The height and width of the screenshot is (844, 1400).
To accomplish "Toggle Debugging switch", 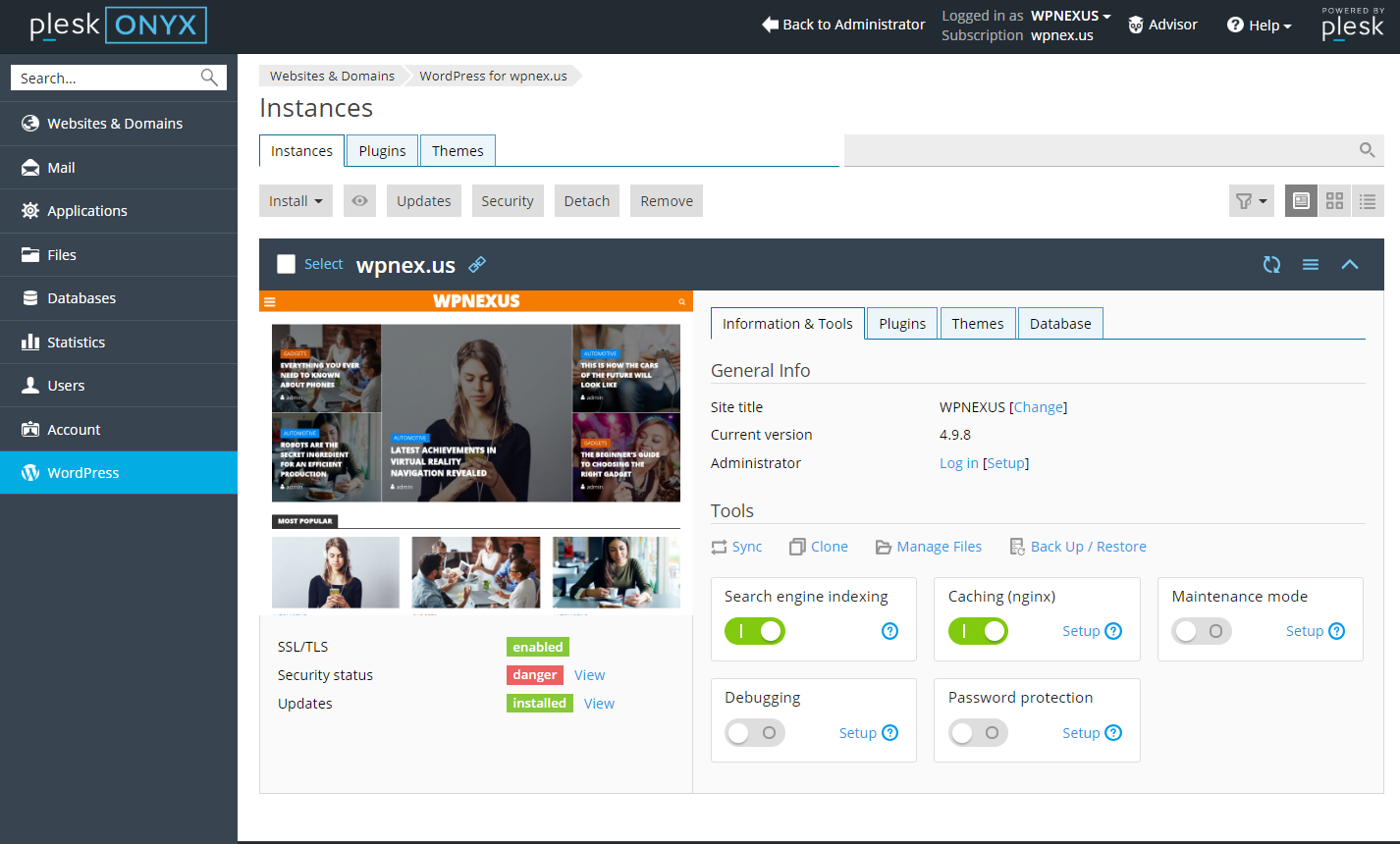I will pos(755,733).
